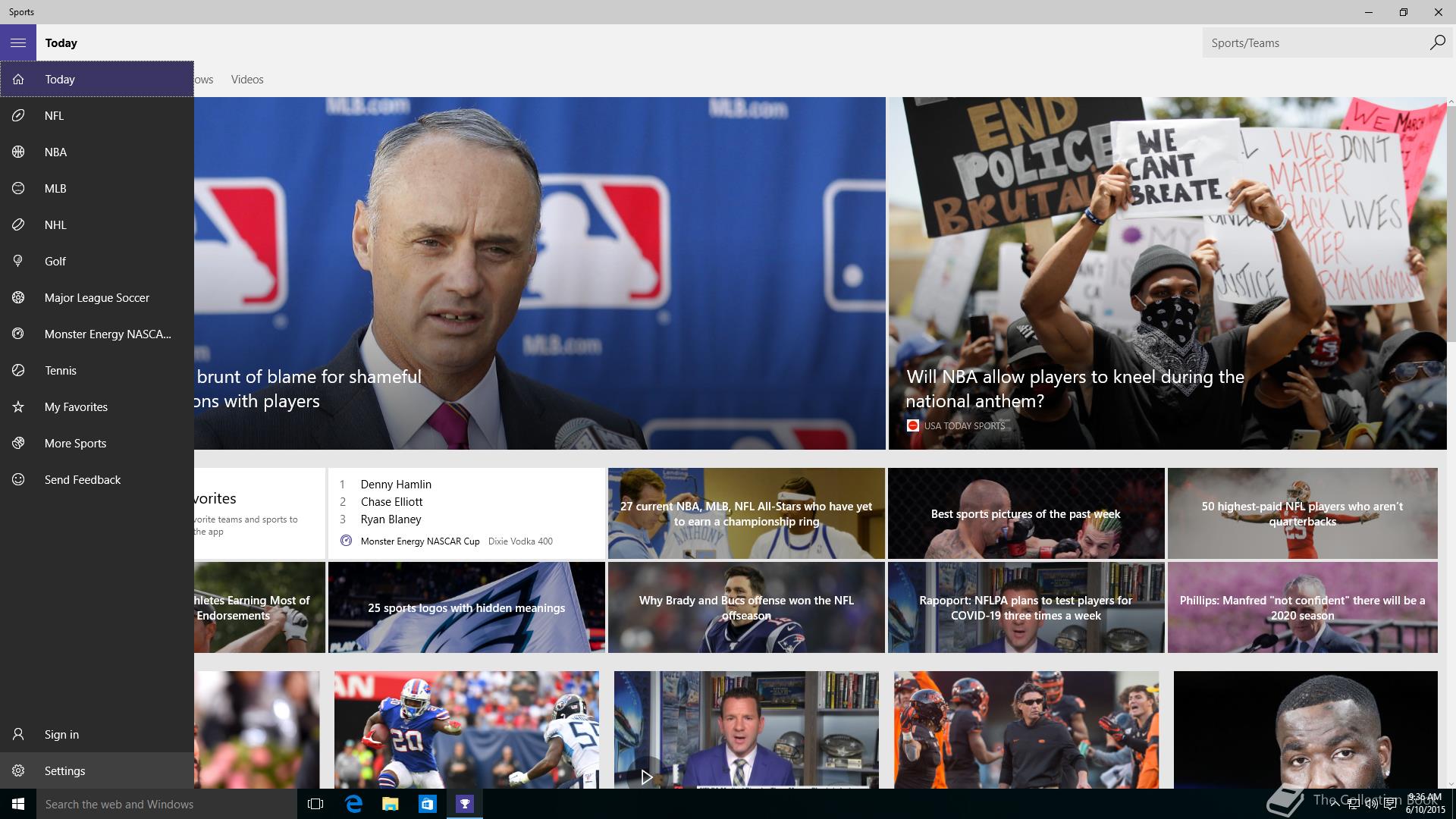Open the Oklahoma State football coach story
The width and height of the screenshot is (1456, 819).
pyautogui.click(x=1026, y=730)
